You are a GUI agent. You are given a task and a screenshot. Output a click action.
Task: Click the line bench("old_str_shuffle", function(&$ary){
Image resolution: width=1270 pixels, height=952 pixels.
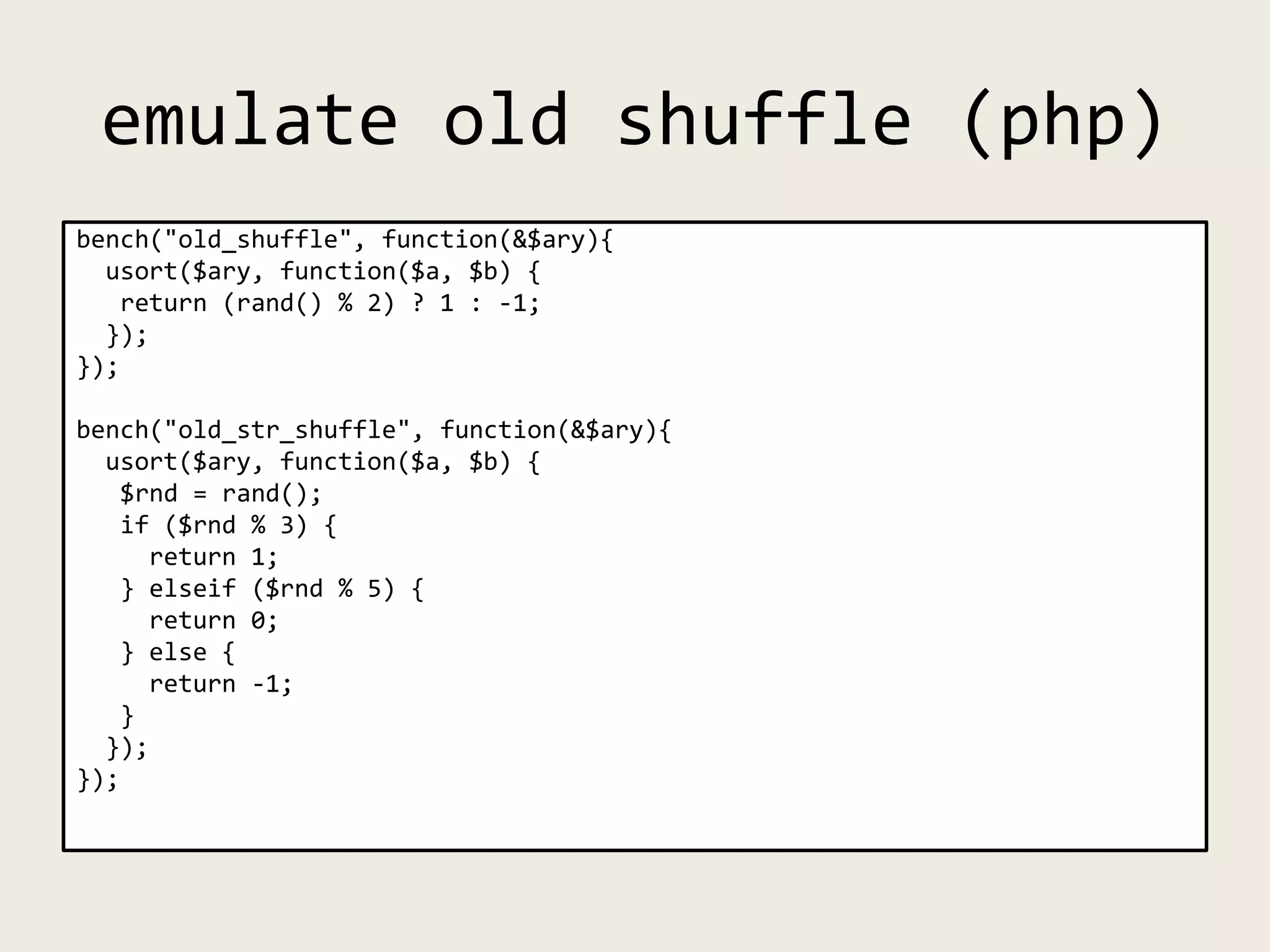click(x=374, y=431)
